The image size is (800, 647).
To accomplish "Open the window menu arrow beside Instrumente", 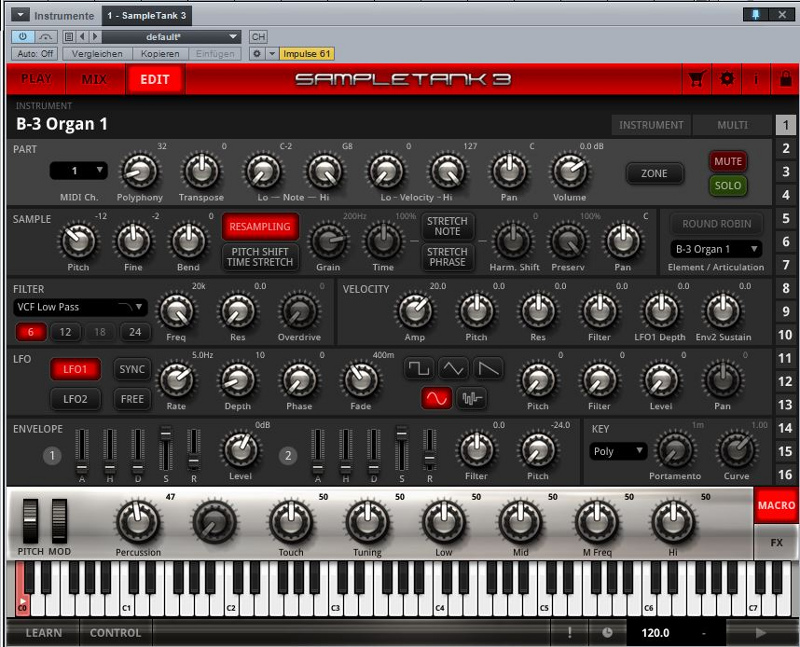I will 20,15.
